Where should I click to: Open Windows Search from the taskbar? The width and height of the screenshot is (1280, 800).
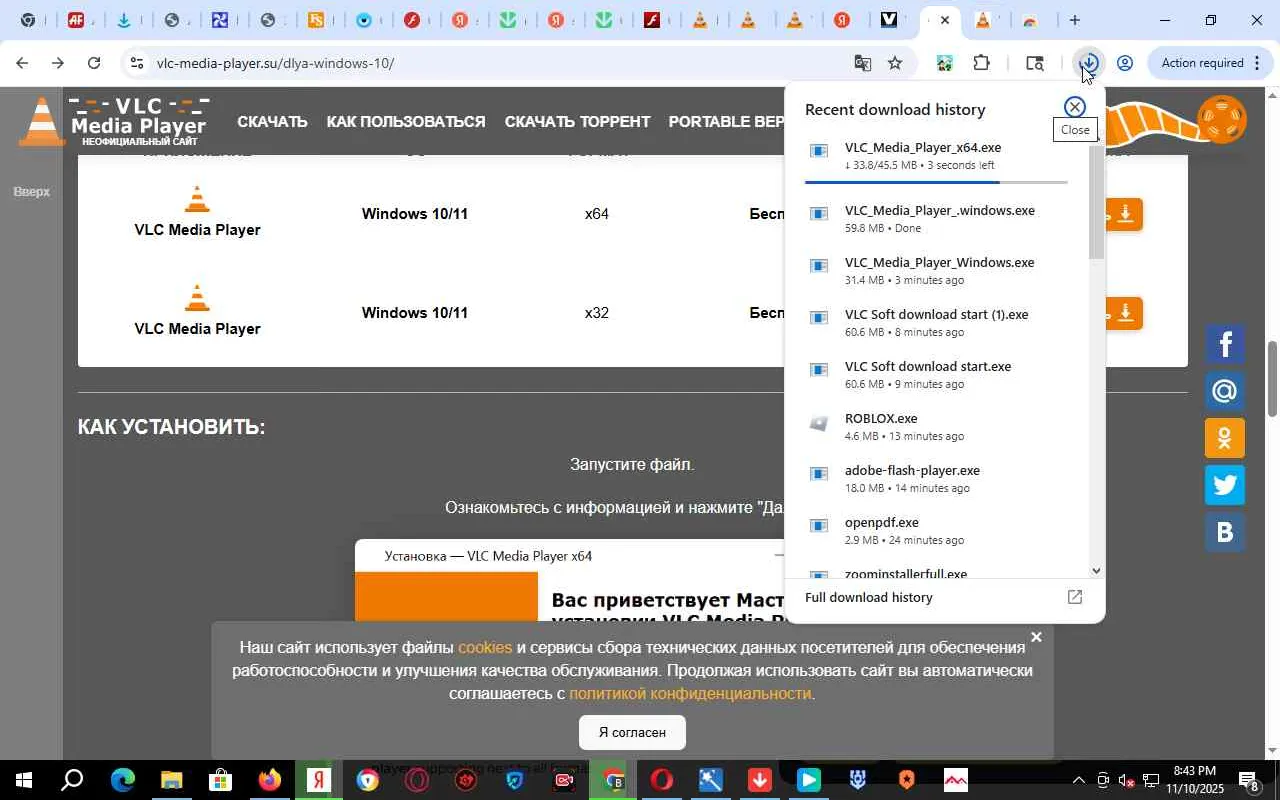coord(73,780)
